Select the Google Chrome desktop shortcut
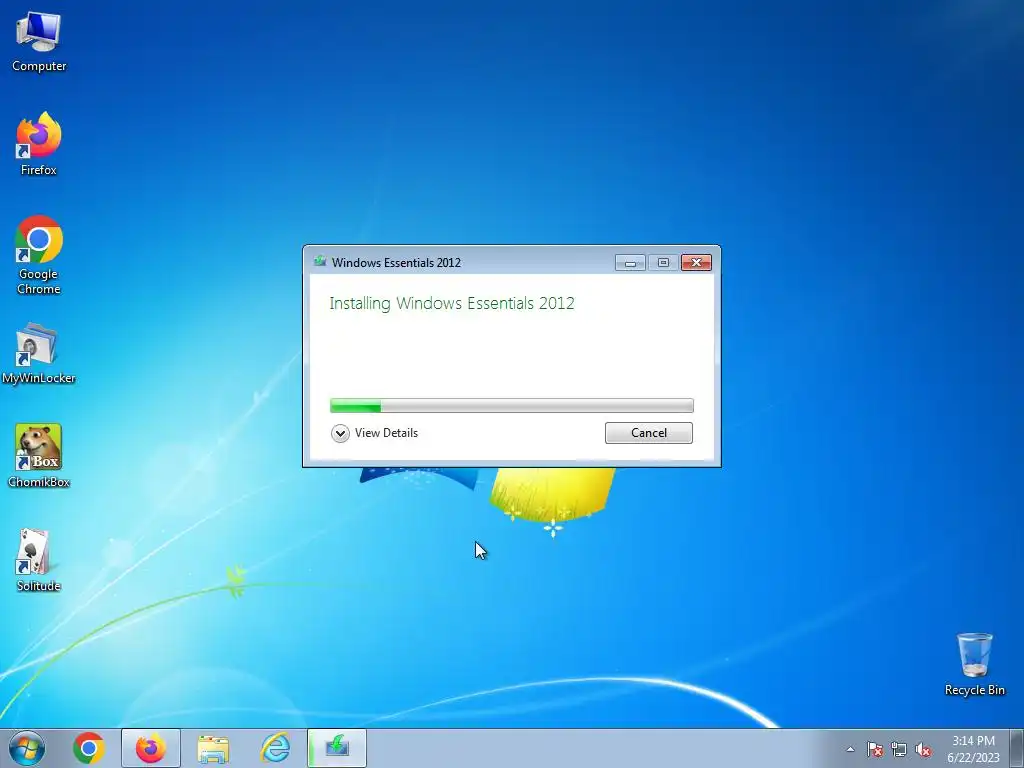 39,255
